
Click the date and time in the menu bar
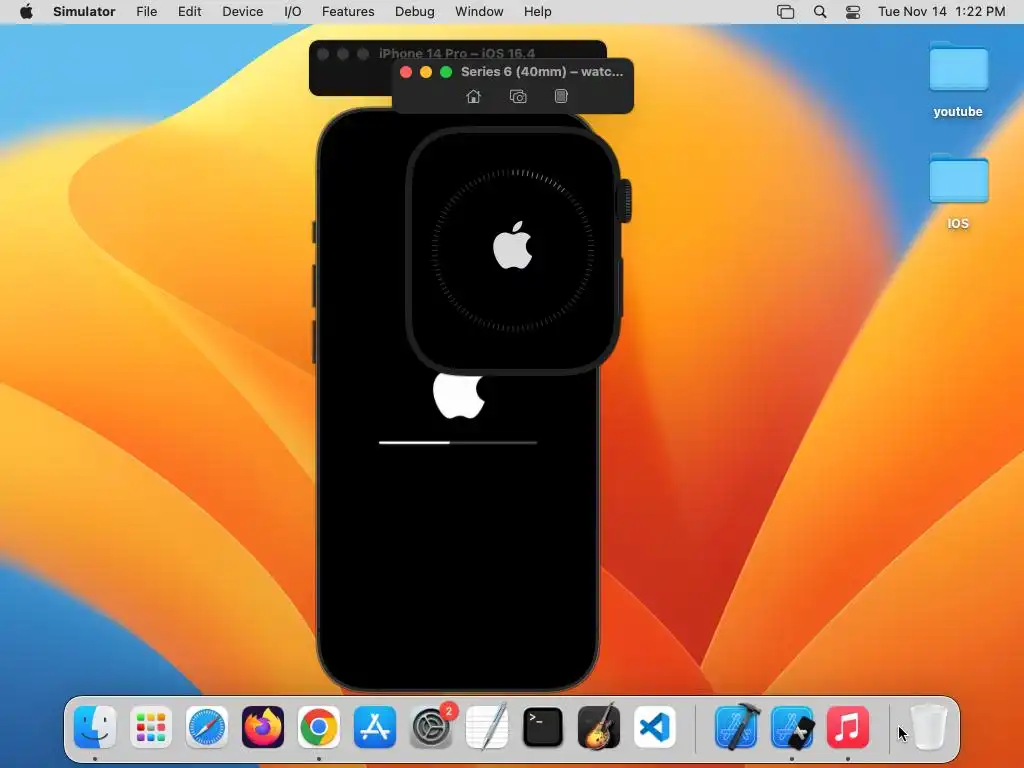pyautogui.click(x=941, y=12)
